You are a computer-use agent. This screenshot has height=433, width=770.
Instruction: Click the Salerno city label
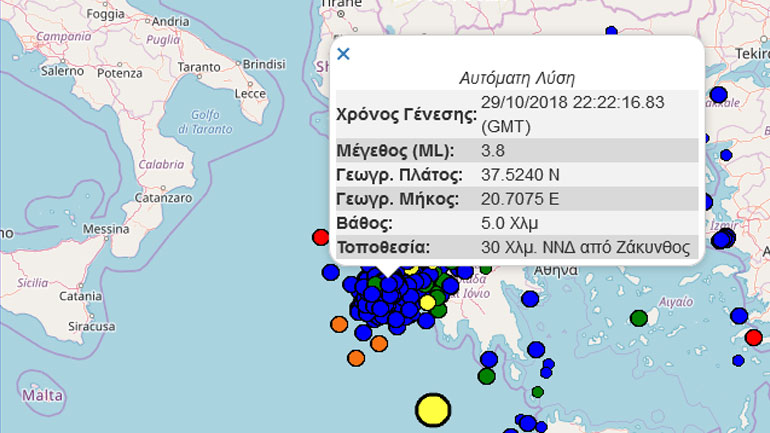pyautogui.click(x=62, y=71)
